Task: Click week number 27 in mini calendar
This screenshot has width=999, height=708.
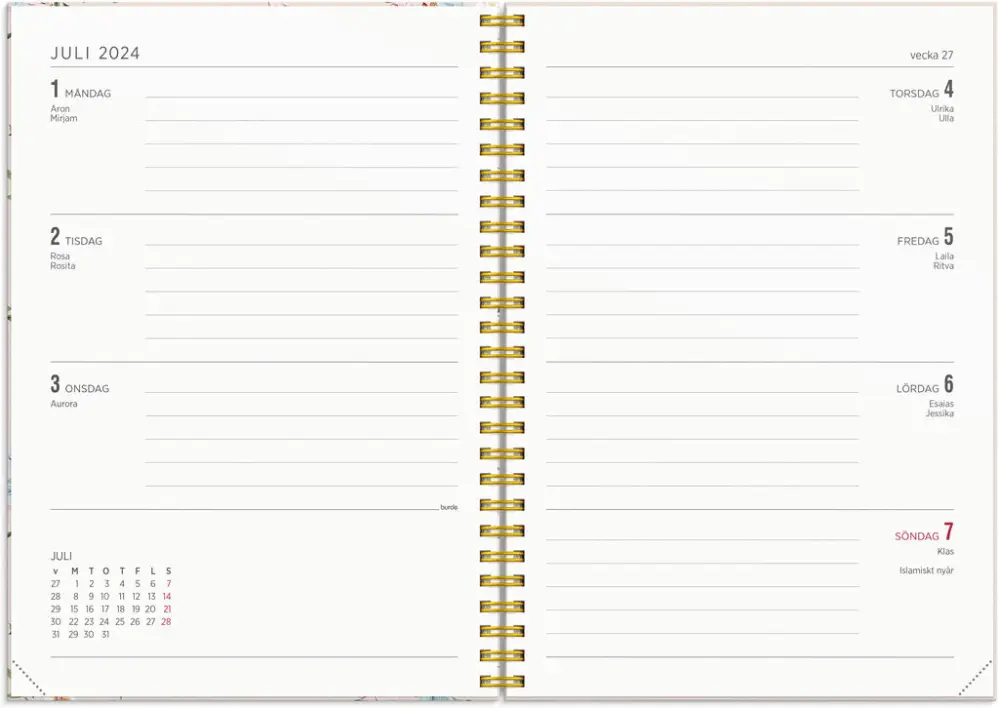Action: [55, 584]
